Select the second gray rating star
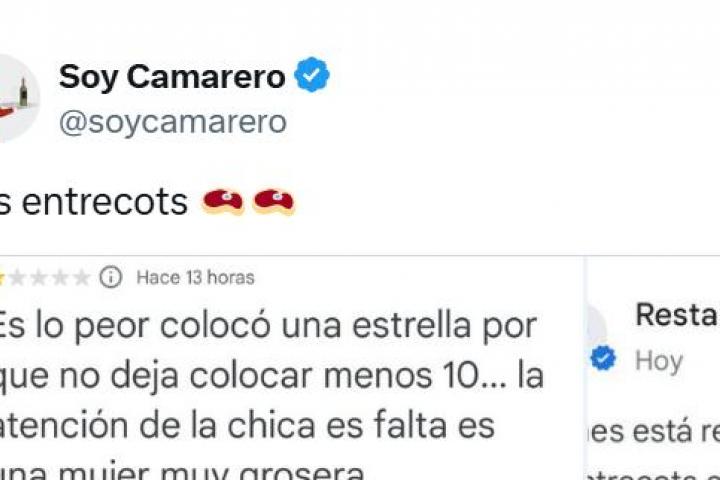This screenshot has width=720, height=480. (17, 277)
